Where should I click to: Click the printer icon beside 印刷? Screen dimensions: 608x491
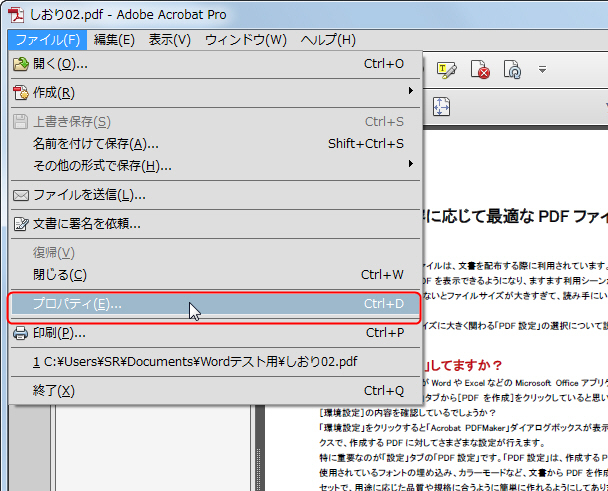click(x=21, y=333)
